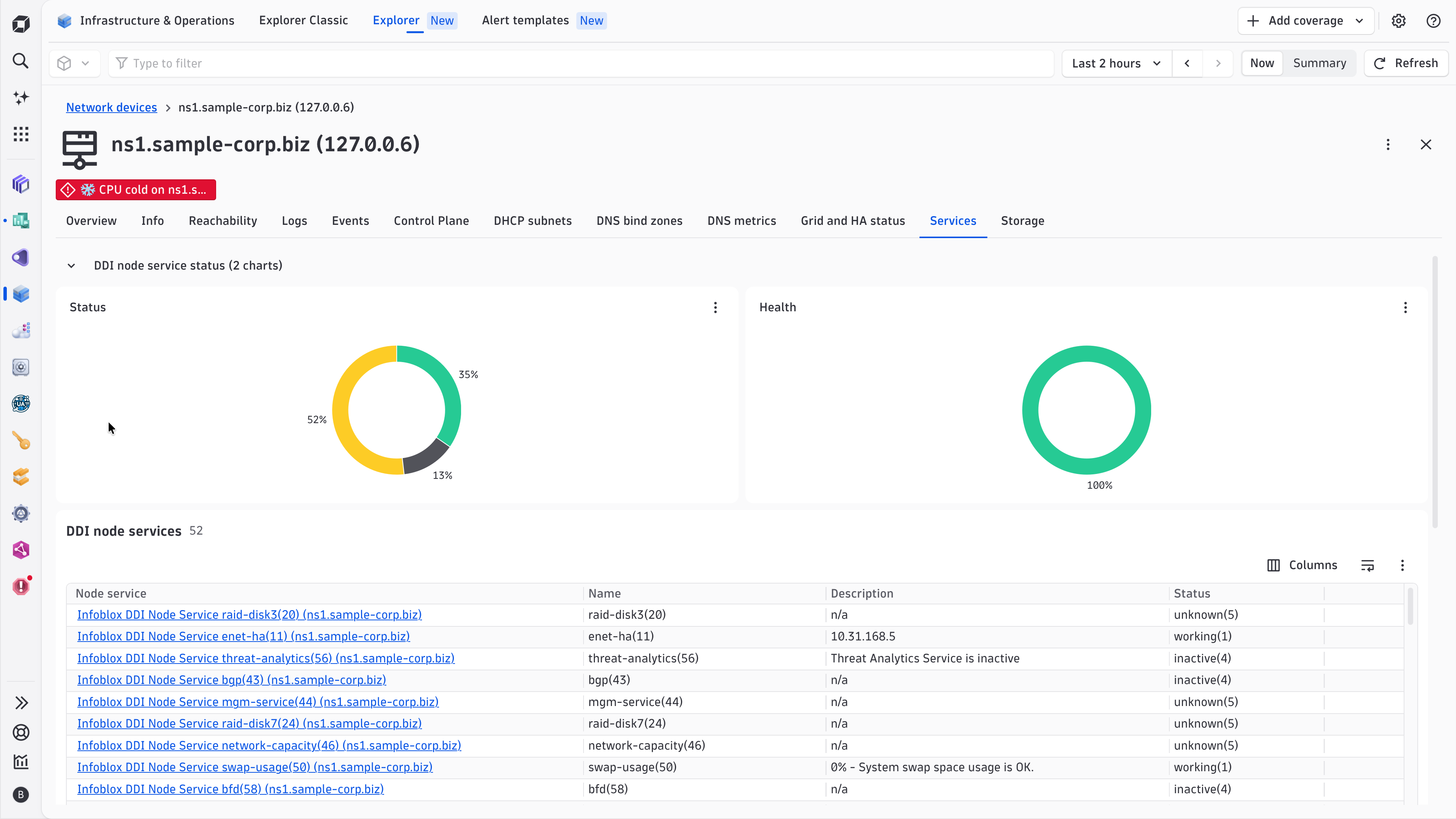Open the teal dashboard chart app icon

coord(21,220)
